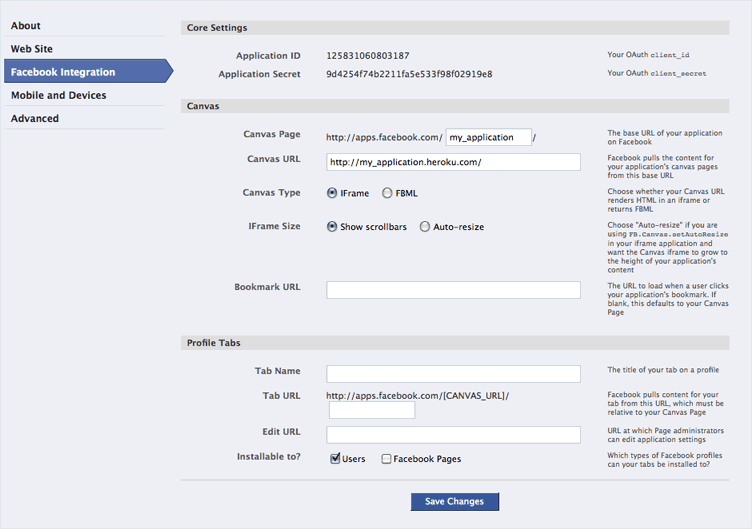Choose Auto-resize for IFrame size

[x=424, y=226]
